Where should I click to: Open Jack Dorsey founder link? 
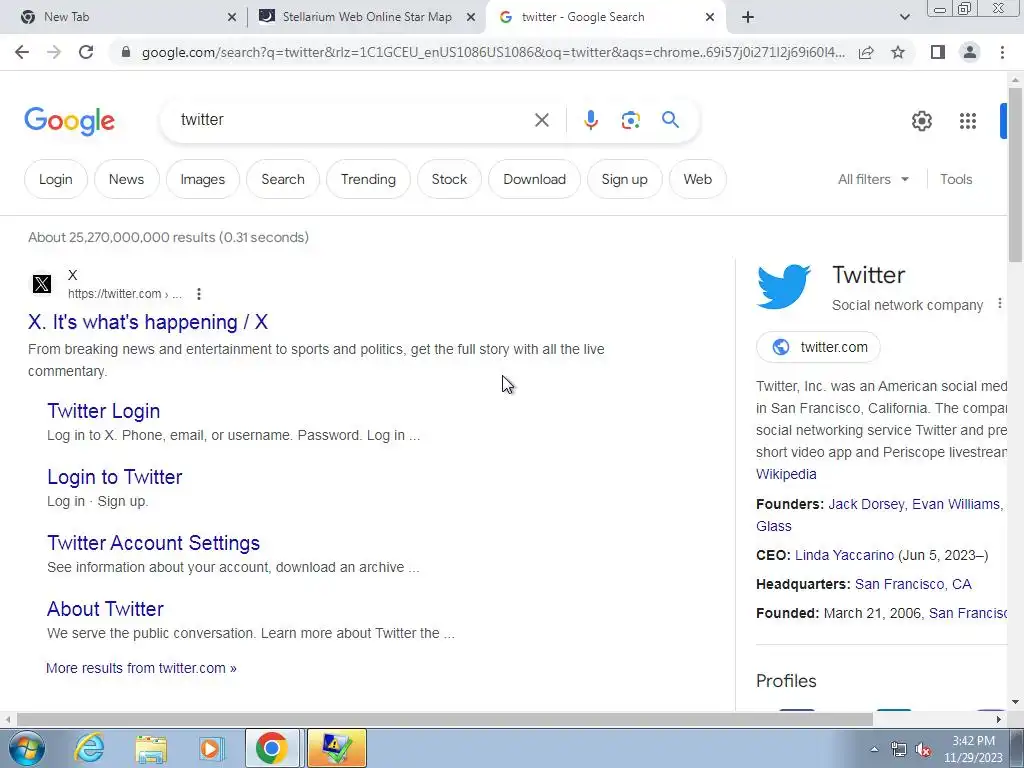pos(866,504)
